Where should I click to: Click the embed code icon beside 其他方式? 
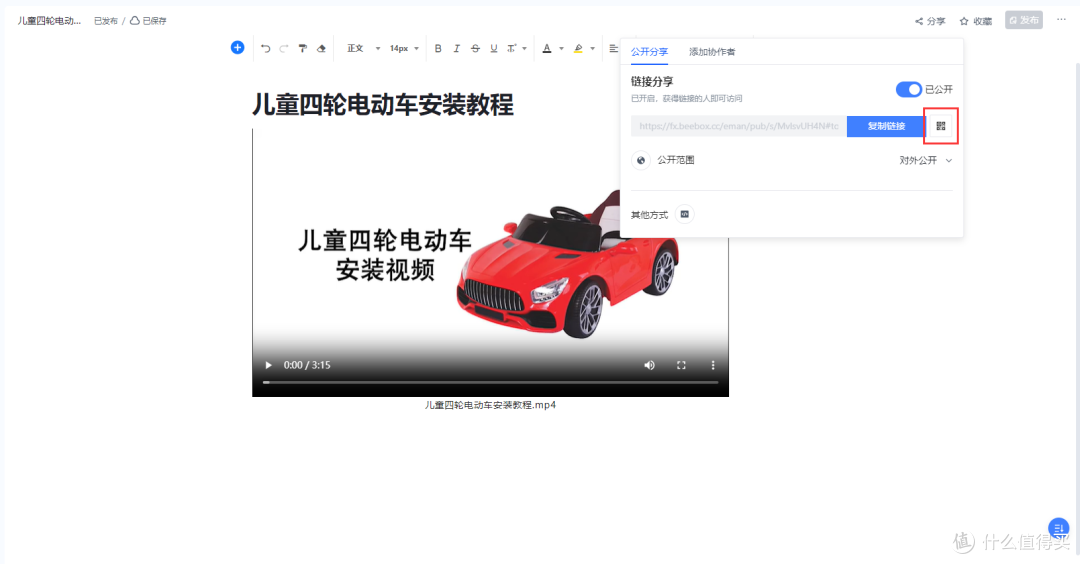coord(685,214)
